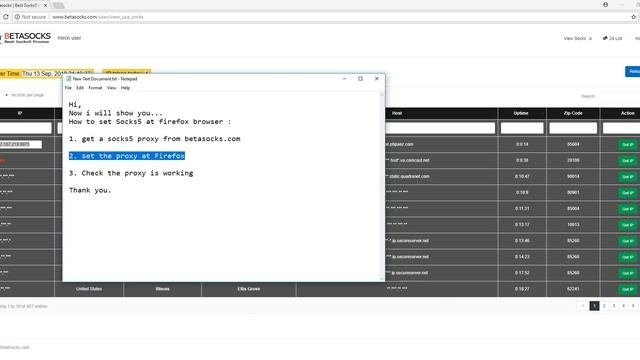Click the IP filter input
This screenshot has width=640, height=360.
[26, 128]
